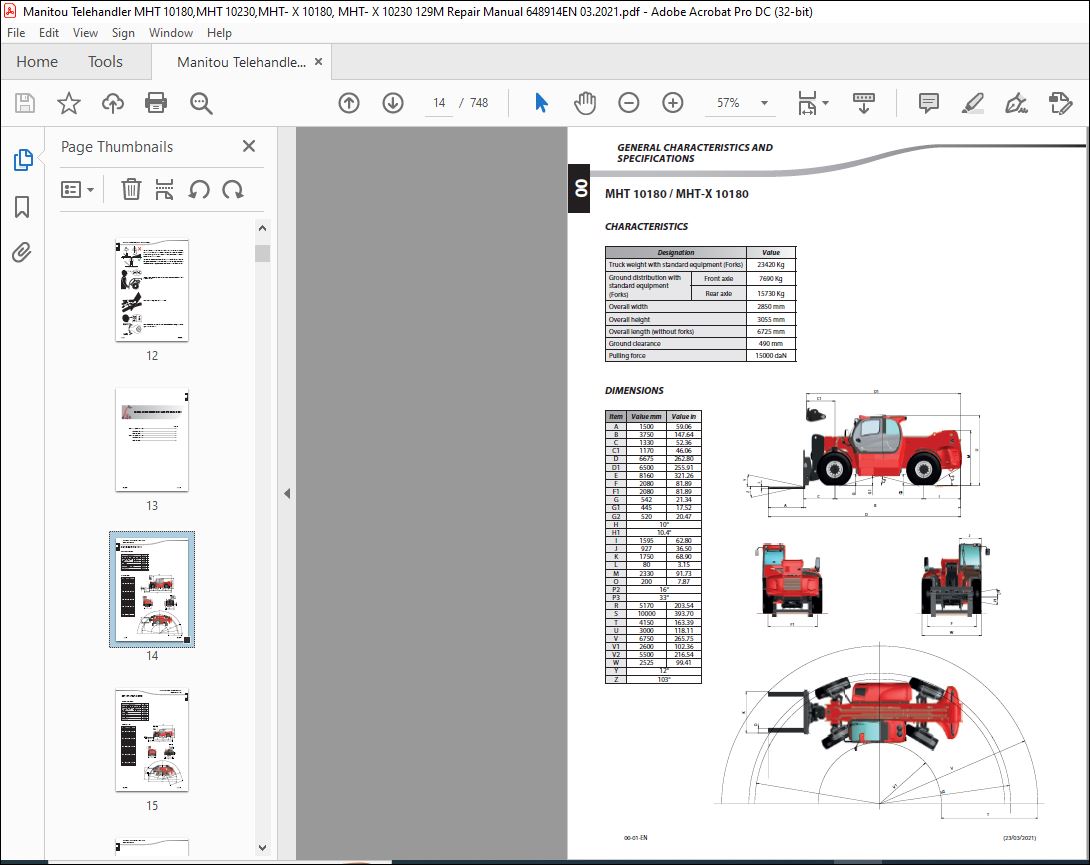Click the 57% zoom value field
Viewport: 1090px width, 865px height.
coord(728,103)
